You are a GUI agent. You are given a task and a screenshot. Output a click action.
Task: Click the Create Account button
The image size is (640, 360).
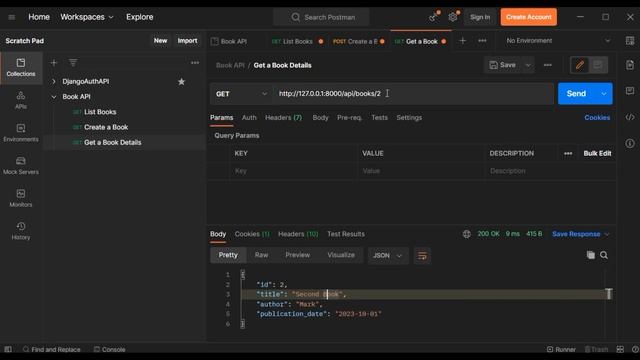pos(529,17)
